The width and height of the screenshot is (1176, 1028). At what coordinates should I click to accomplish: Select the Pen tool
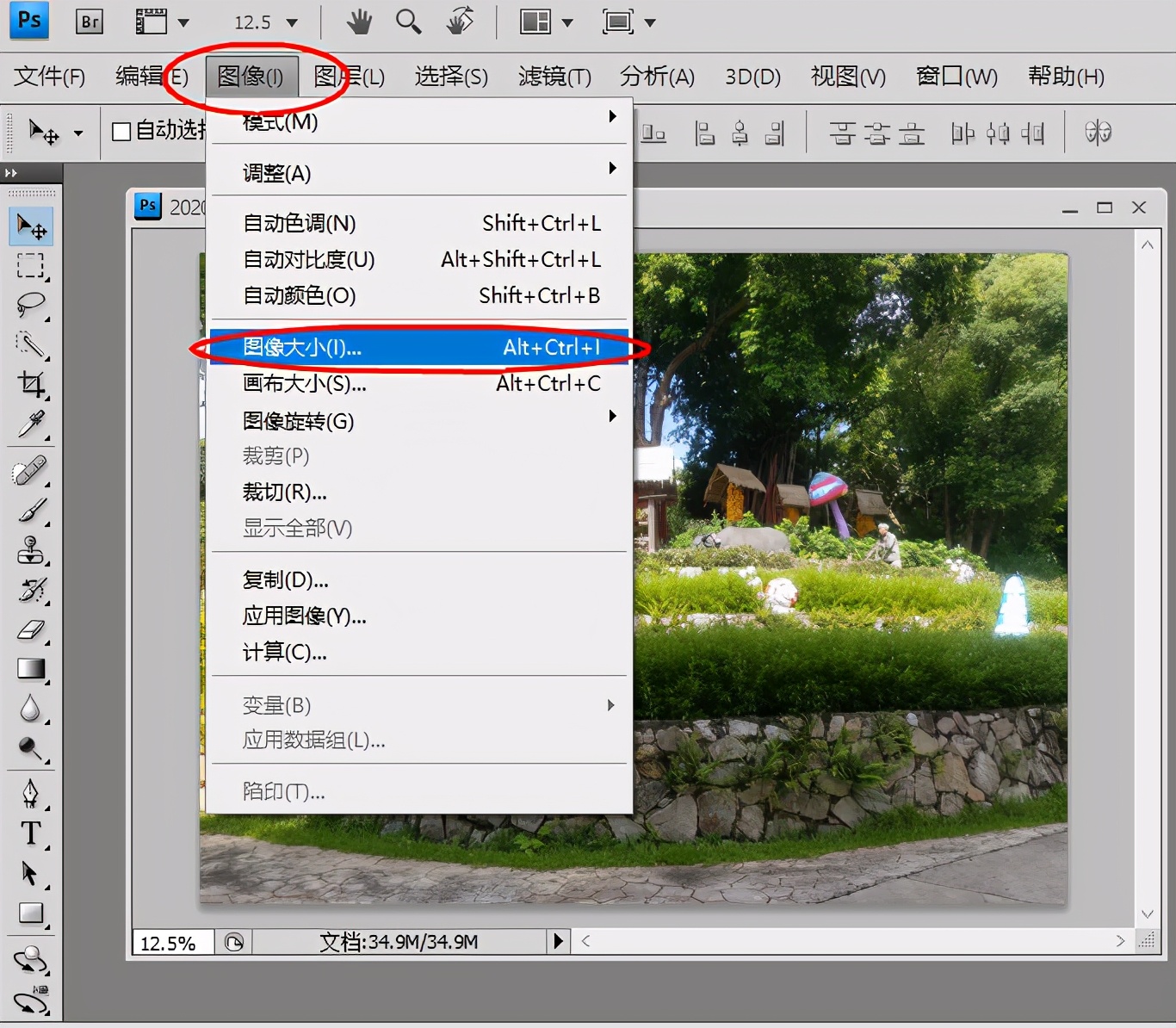coord(32,793)
